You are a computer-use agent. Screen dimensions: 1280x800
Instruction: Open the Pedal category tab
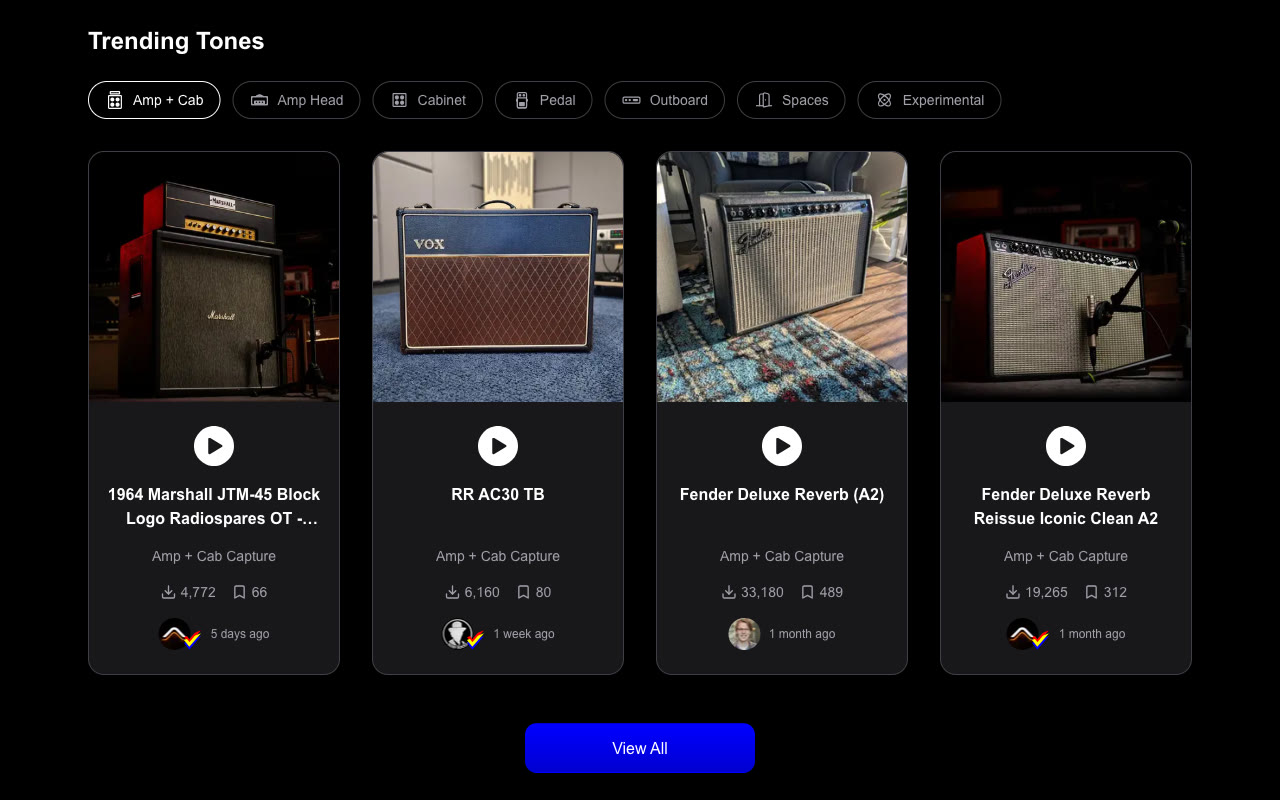click(544, 100)
